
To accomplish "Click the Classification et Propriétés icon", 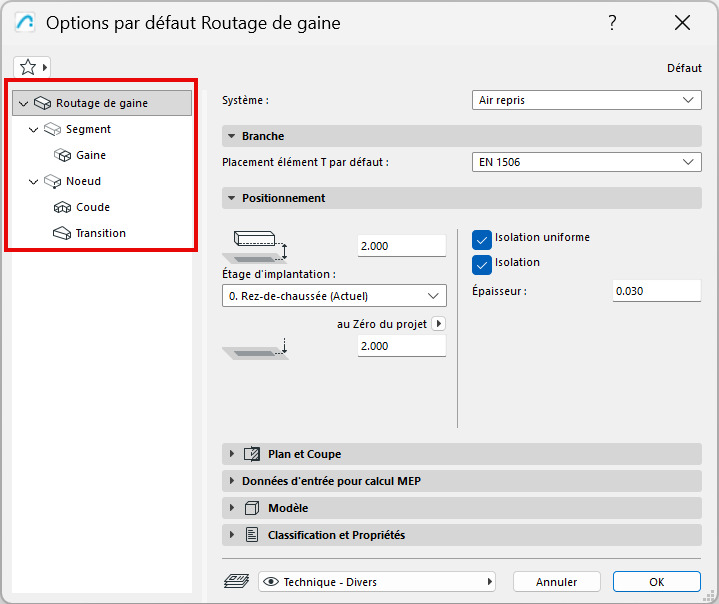I will (x=252, y=535).
